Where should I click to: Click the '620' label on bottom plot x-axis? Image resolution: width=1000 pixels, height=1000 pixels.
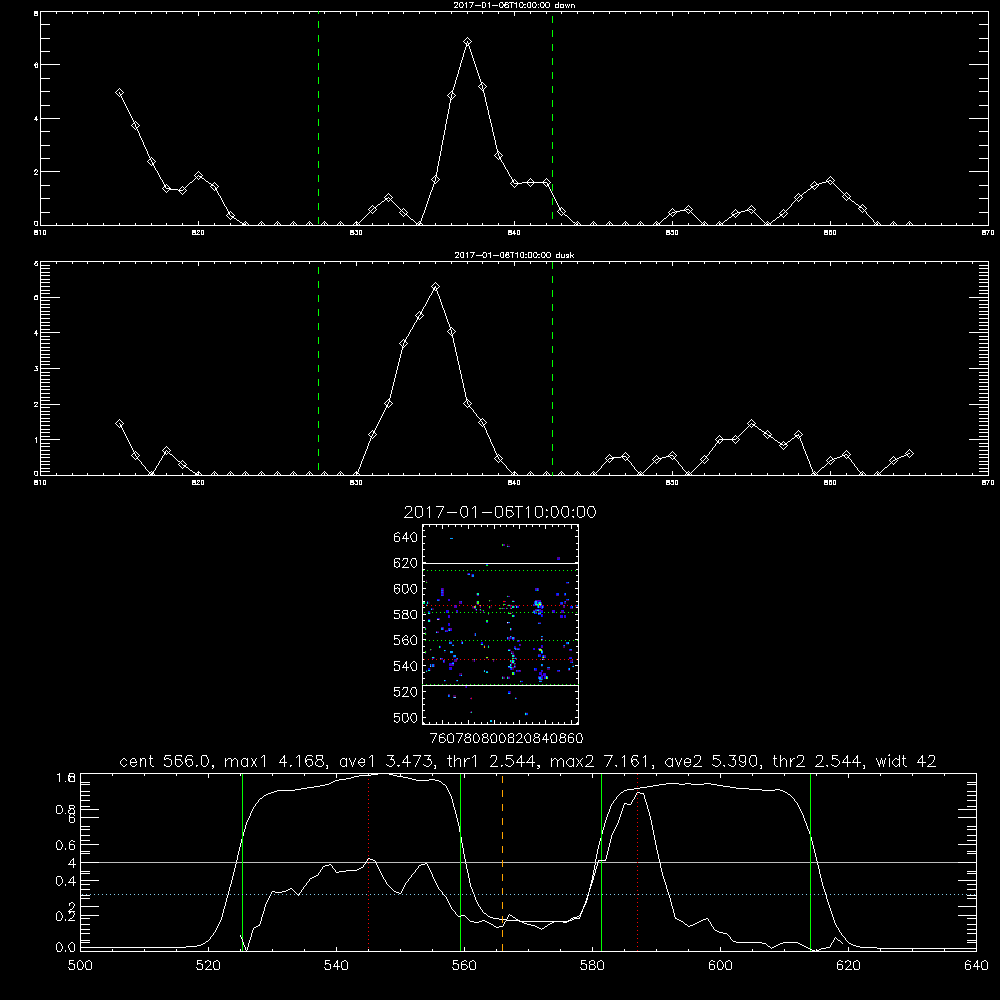click(x=848, y=966)
